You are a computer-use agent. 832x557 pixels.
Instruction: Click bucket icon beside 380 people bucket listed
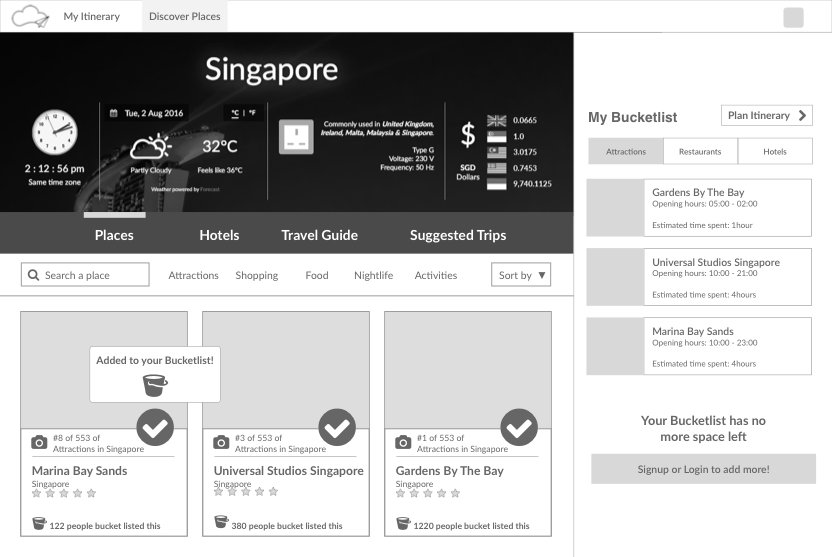tap(221, 521)
